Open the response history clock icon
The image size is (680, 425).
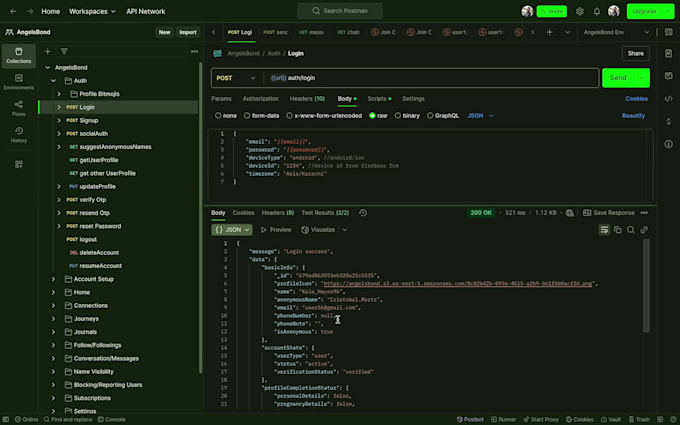click(363, 212)
